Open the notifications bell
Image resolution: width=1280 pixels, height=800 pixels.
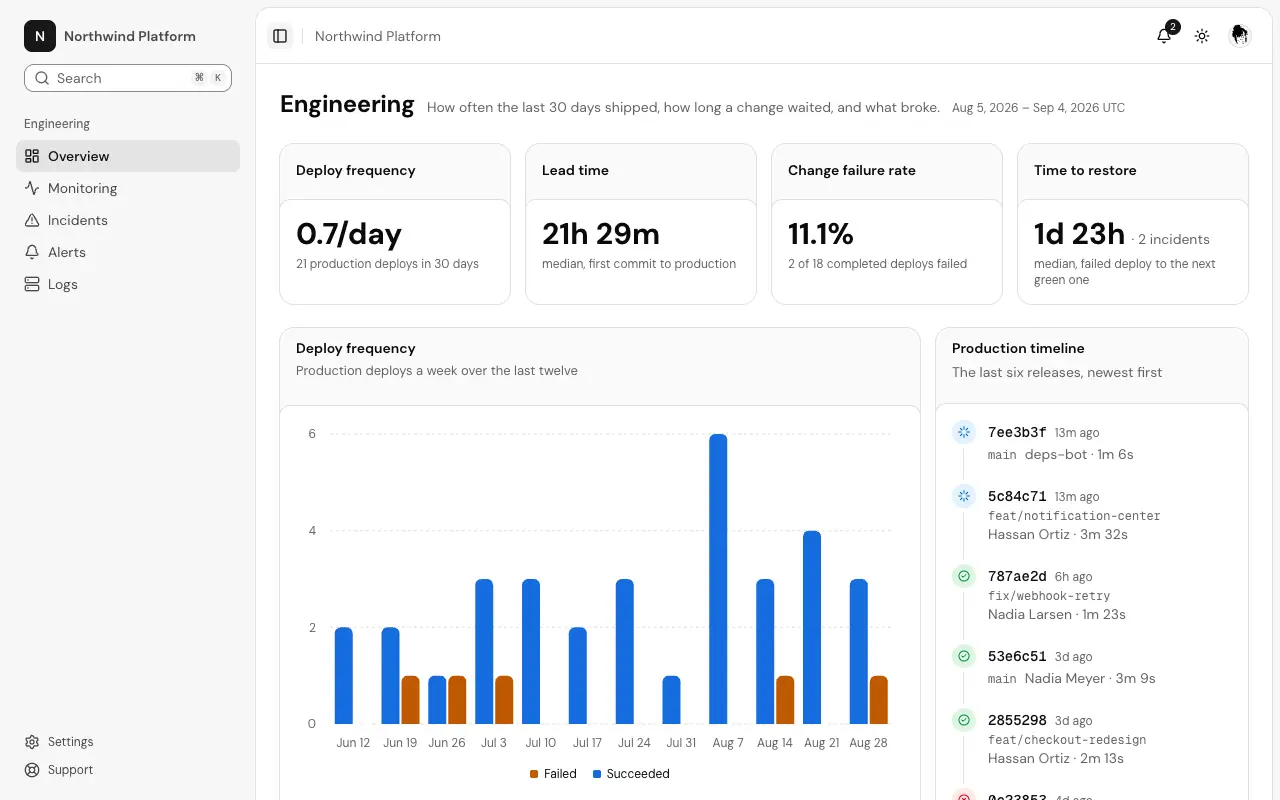pyautogui.click(x=1164, y=36)
